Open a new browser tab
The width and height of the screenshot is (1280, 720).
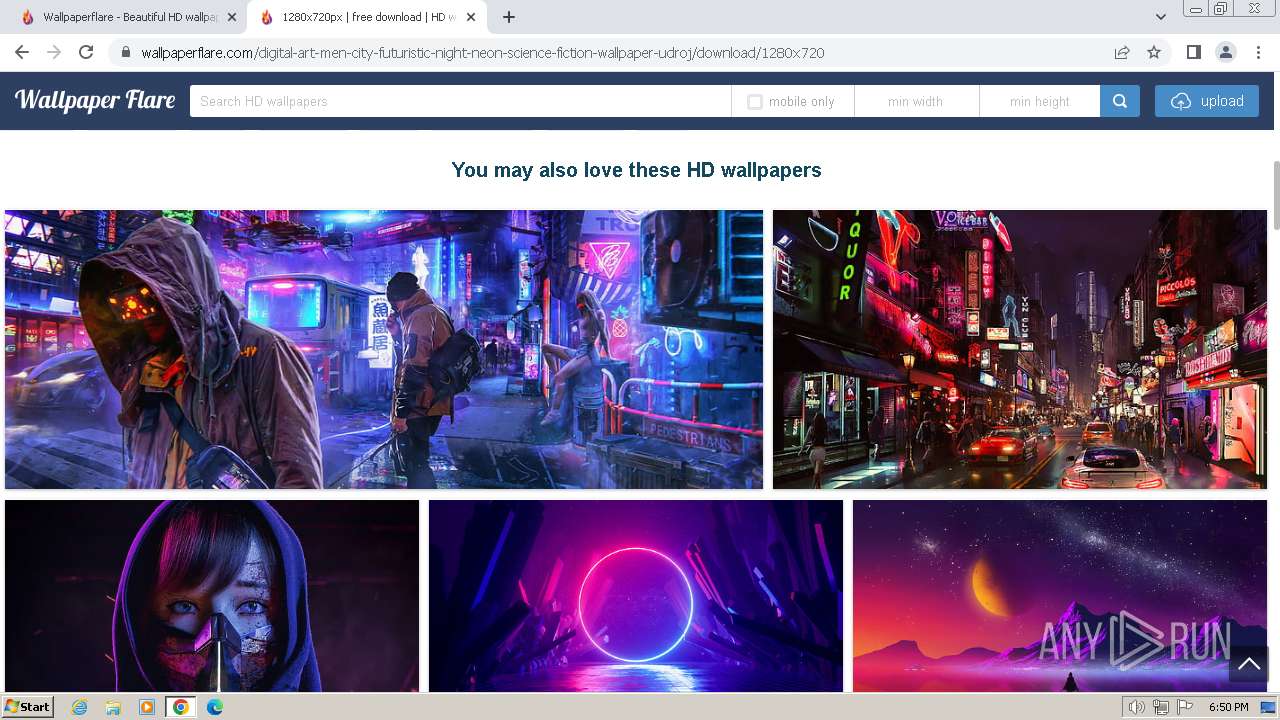(509, 17)
